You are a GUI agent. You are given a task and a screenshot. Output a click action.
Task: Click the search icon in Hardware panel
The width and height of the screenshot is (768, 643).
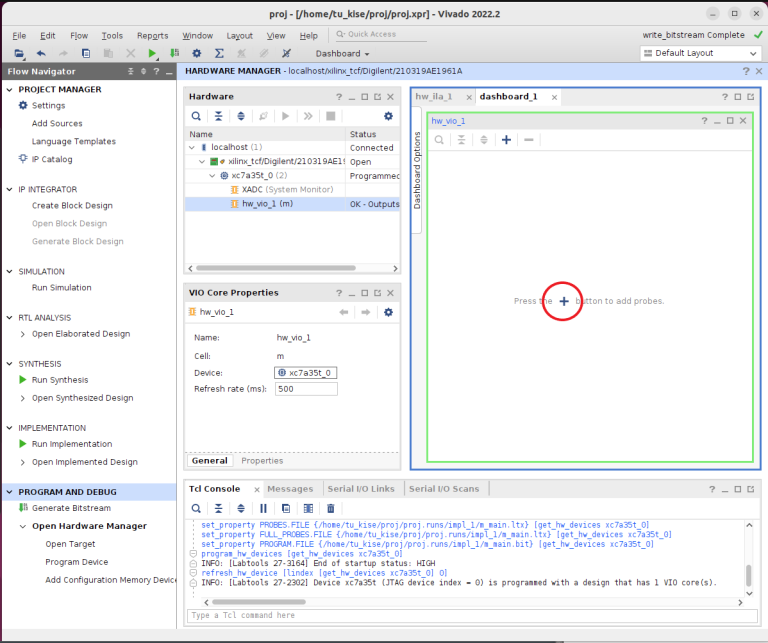click(196, 116)
